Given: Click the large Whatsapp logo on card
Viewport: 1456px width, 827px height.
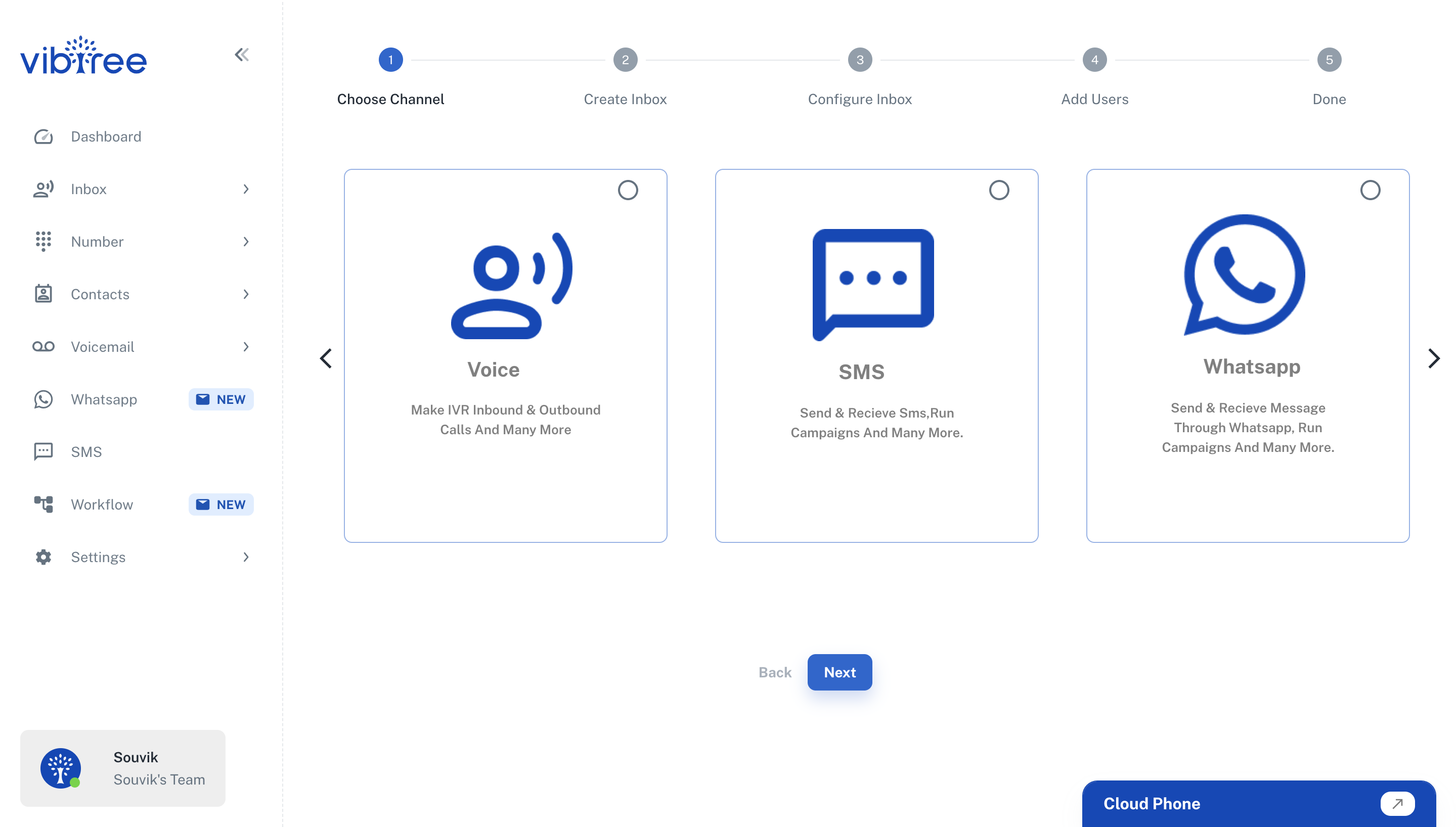Looking at the screenshot, I should tap(1244, 275).
